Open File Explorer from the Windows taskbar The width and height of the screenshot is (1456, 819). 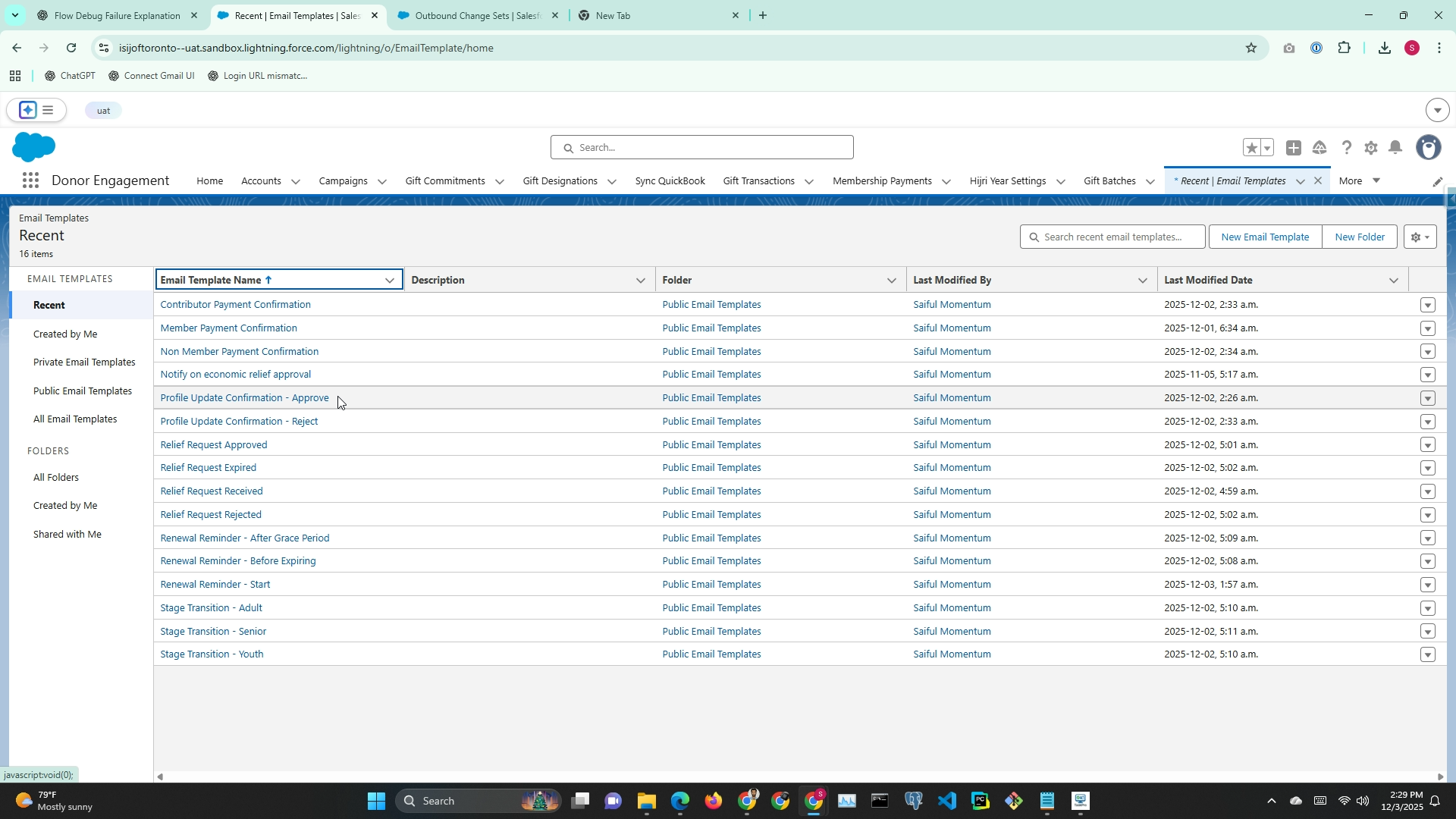click(x=646, y=801)
